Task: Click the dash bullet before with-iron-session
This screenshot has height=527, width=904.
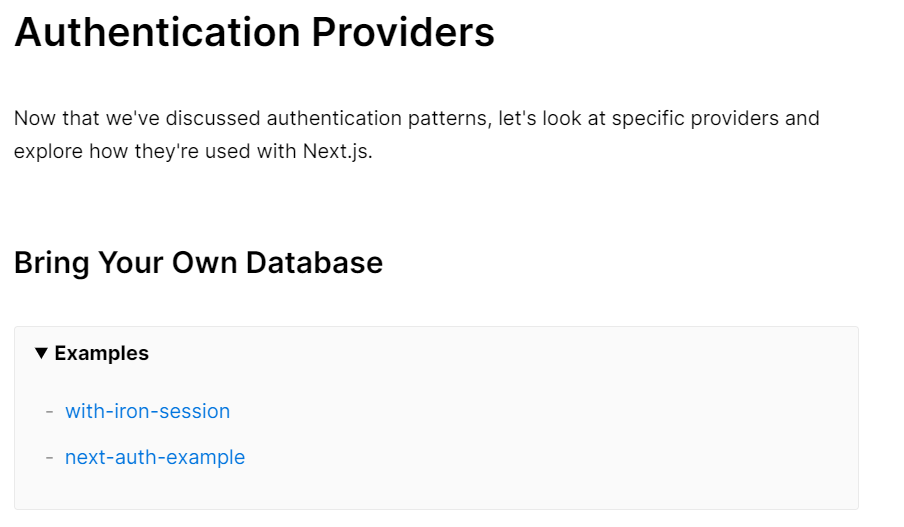Action: click(50, 412)
